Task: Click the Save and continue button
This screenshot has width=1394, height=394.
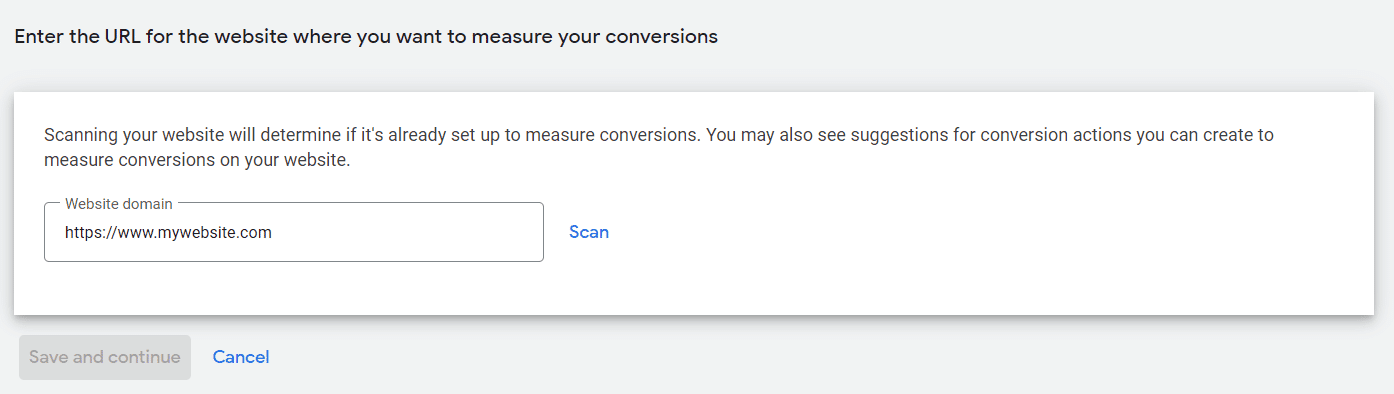Action: [x=105, y=357]
